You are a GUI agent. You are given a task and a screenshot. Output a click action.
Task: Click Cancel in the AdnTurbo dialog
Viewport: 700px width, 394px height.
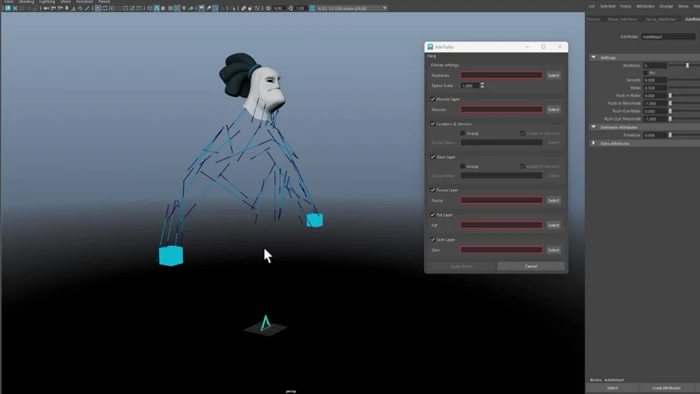[x=531, y=266]
